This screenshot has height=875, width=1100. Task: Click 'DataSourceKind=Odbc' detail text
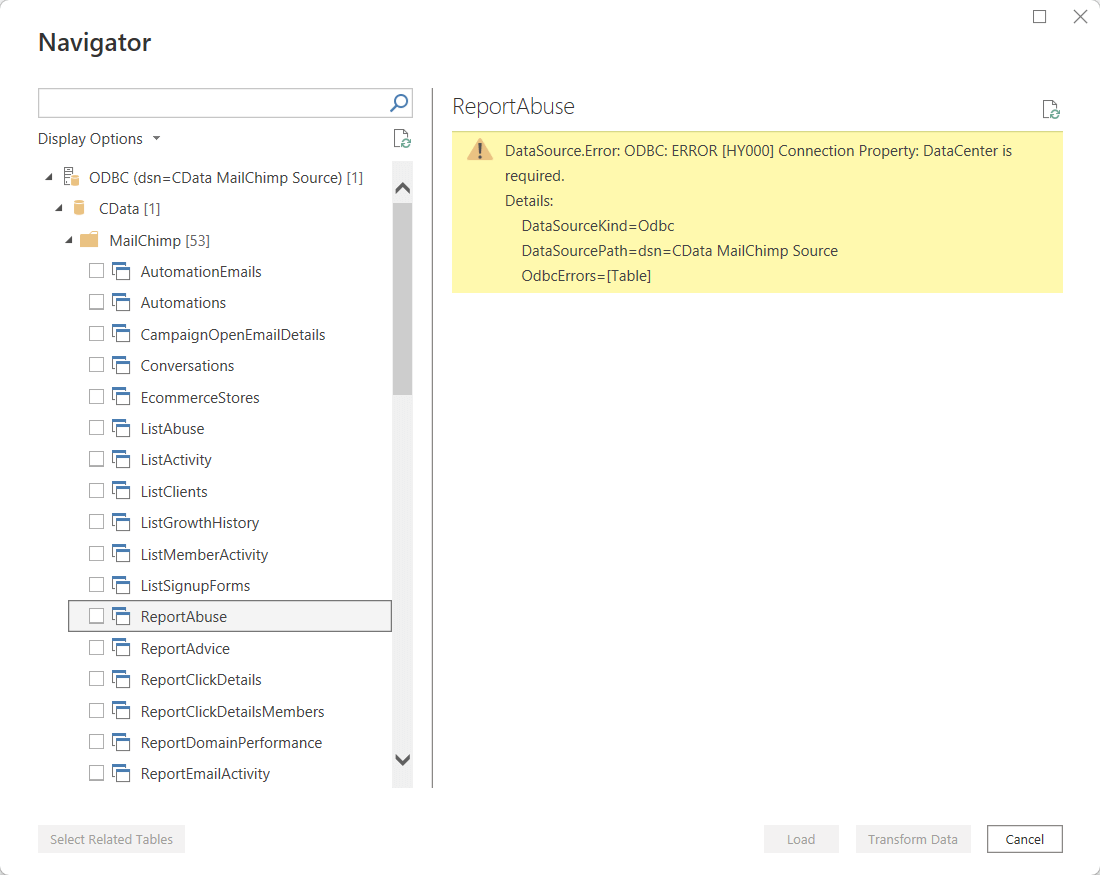598,226
